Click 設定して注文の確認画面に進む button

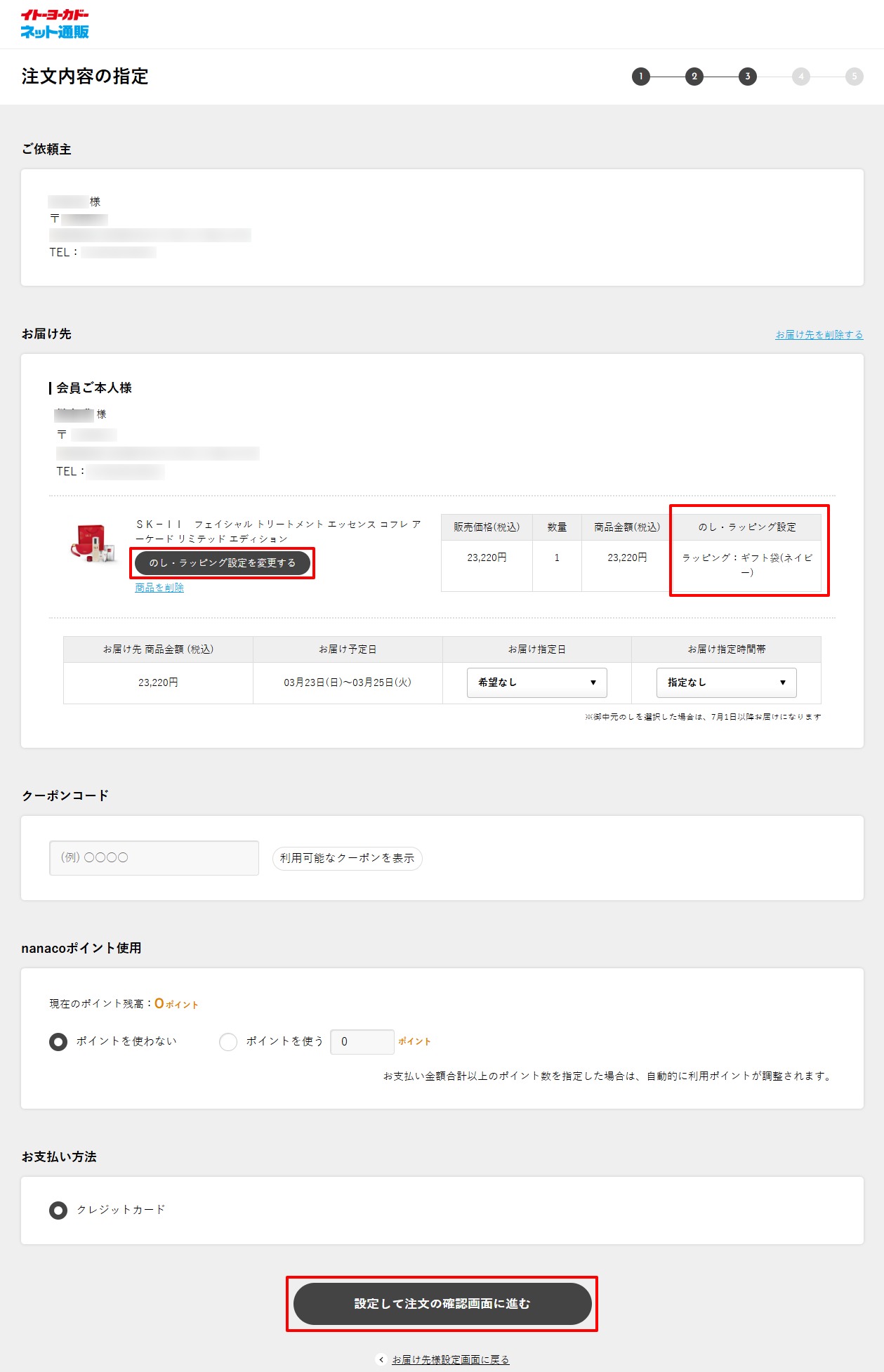coord(442,1304)
